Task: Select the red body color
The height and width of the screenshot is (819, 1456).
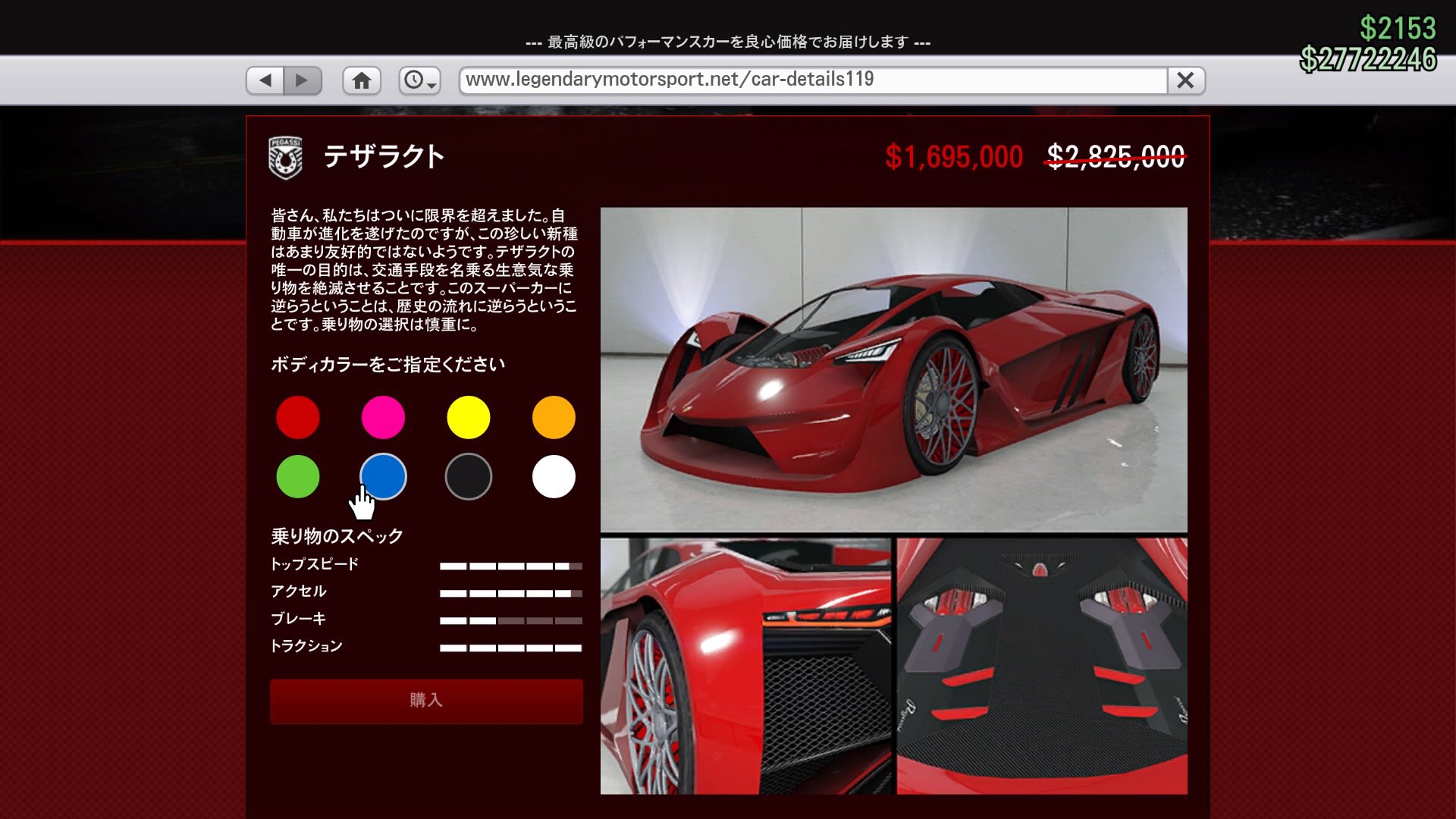Action: (297, 417)
